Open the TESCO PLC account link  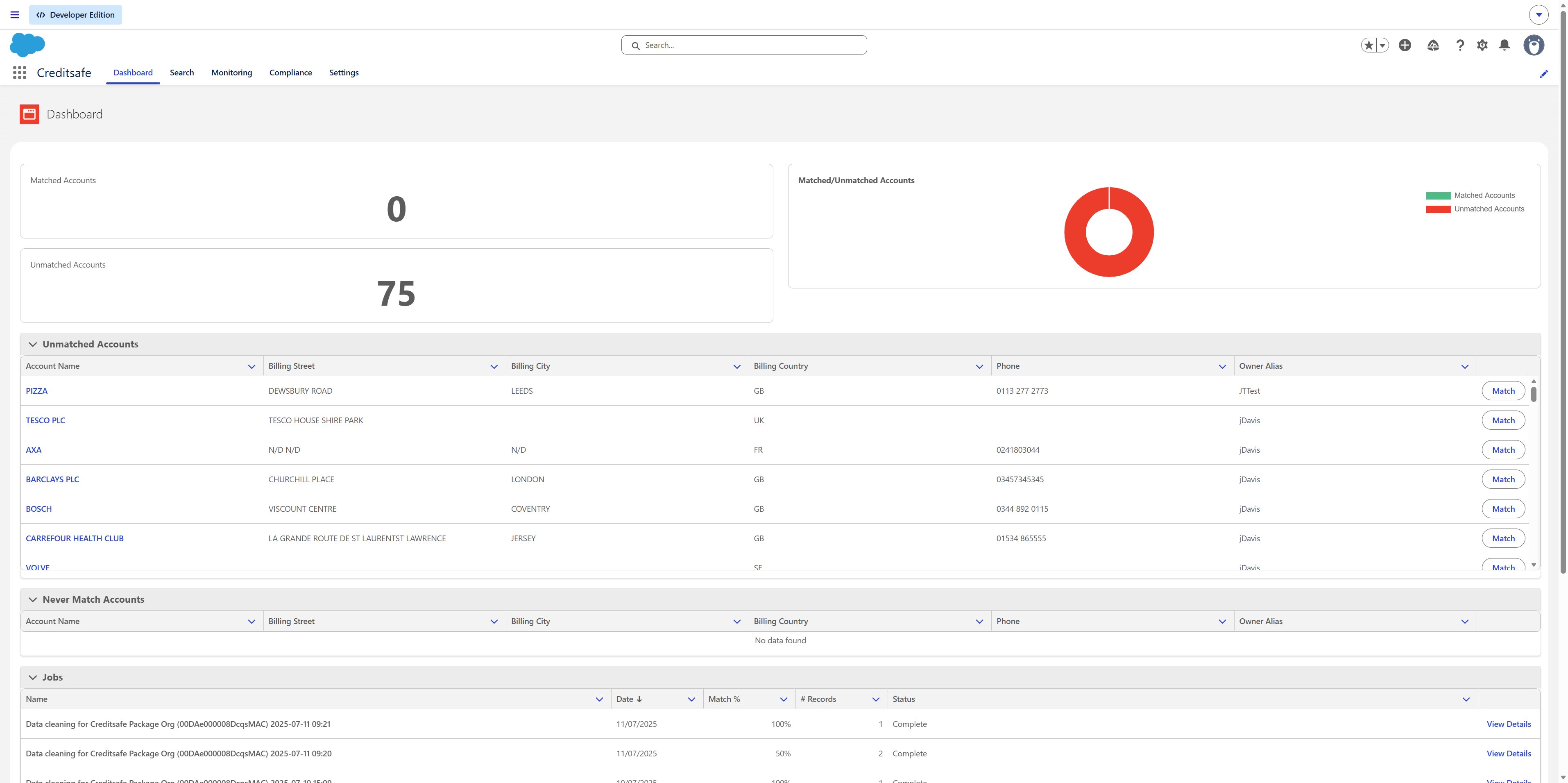point(45,420)
